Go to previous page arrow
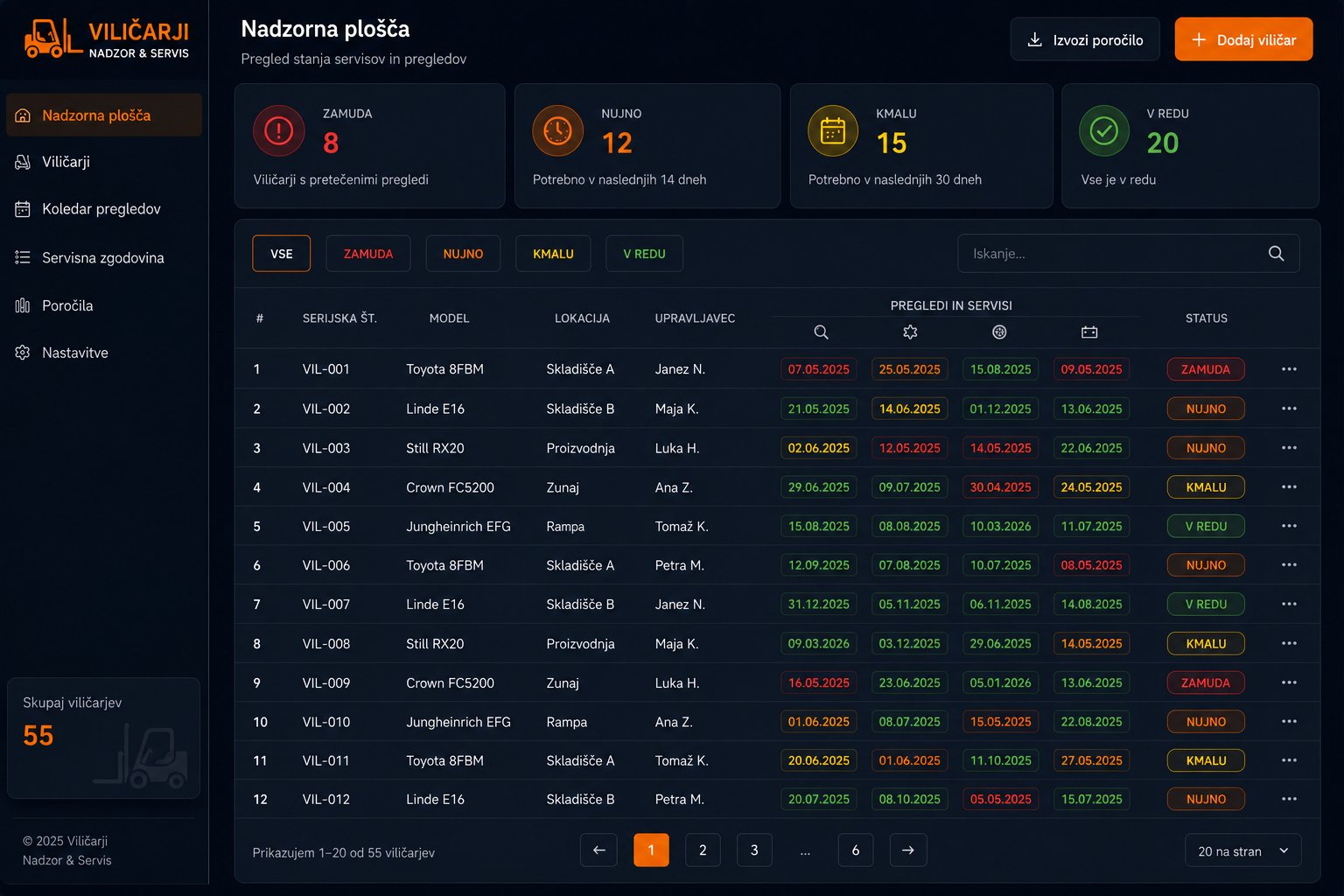Image resolution: width=1344 pixels, height=896 pixels. coord(598,850)
